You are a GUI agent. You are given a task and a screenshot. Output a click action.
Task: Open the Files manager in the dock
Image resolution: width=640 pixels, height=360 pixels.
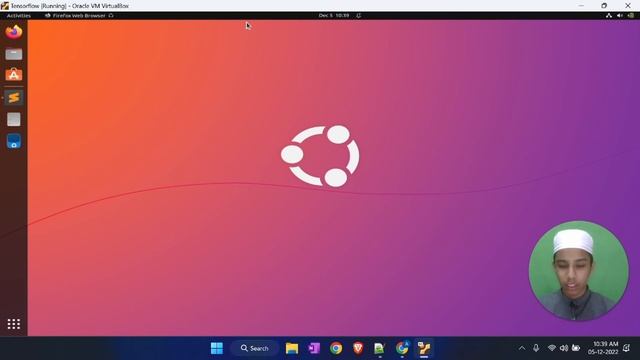[x=13, y=54]
